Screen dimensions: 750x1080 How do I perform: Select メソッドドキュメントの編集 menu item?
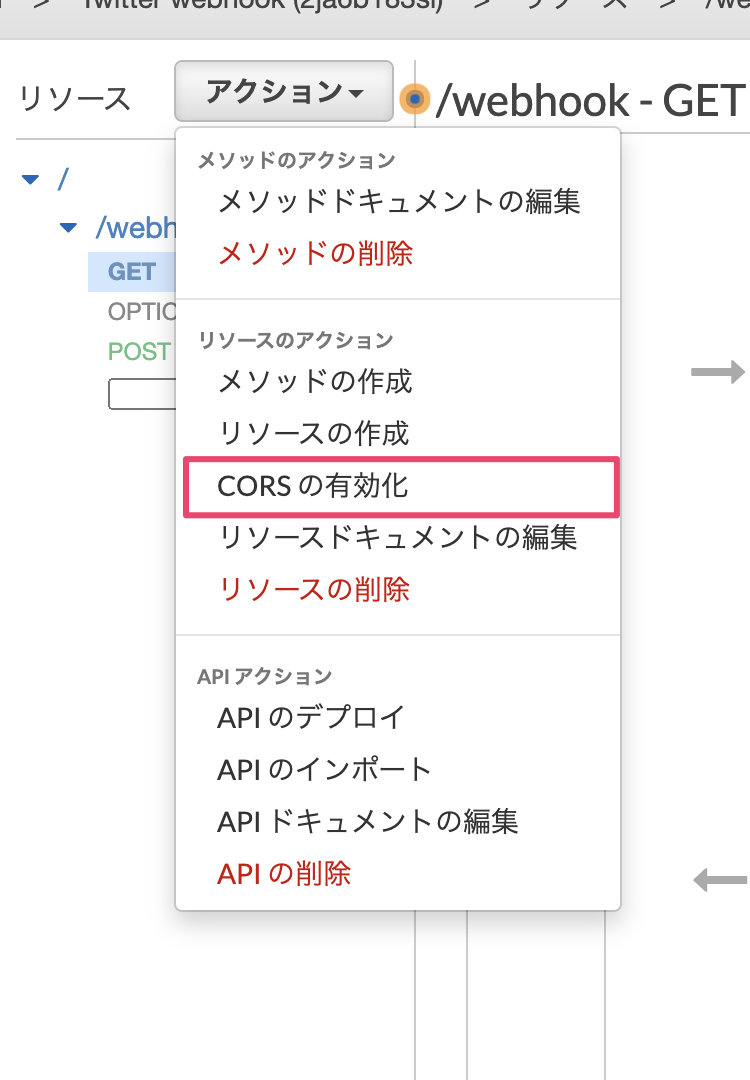[x=399, y=202]
